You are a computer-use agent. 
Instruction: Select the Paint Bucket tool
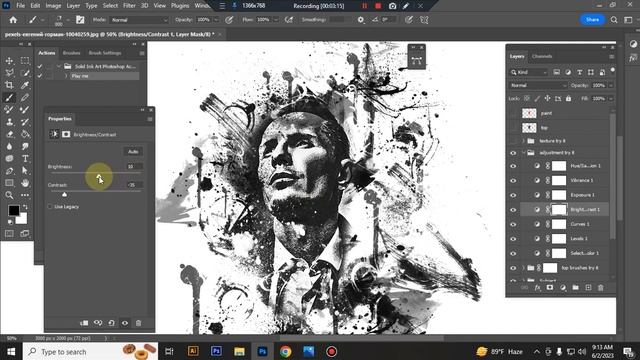(x=25, y=134)
